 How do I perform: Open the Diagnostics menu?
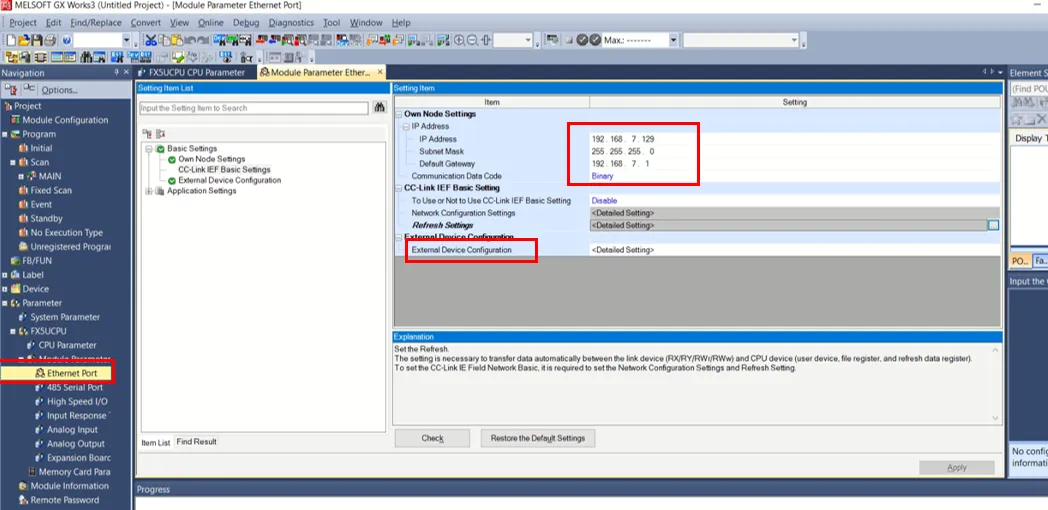pos(291,22)
